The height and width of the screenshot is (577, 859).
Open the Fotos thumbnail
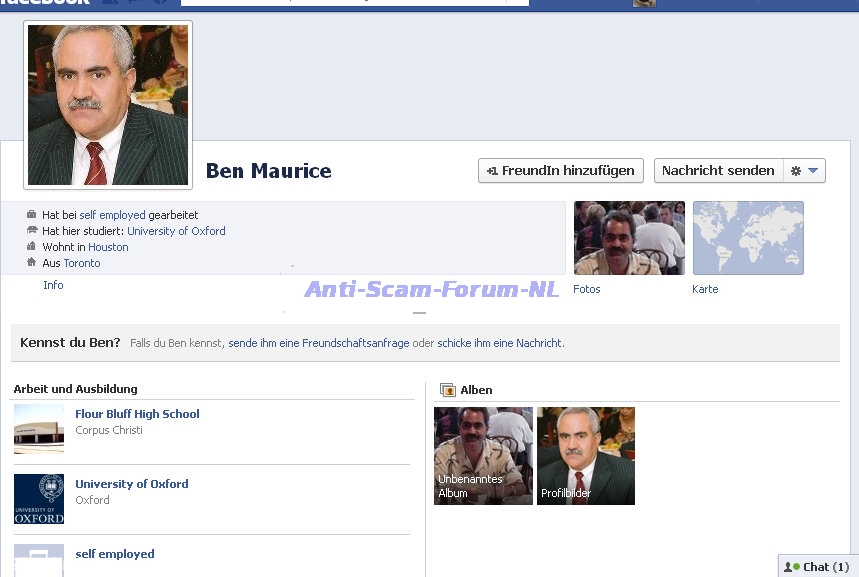point(629,238)
